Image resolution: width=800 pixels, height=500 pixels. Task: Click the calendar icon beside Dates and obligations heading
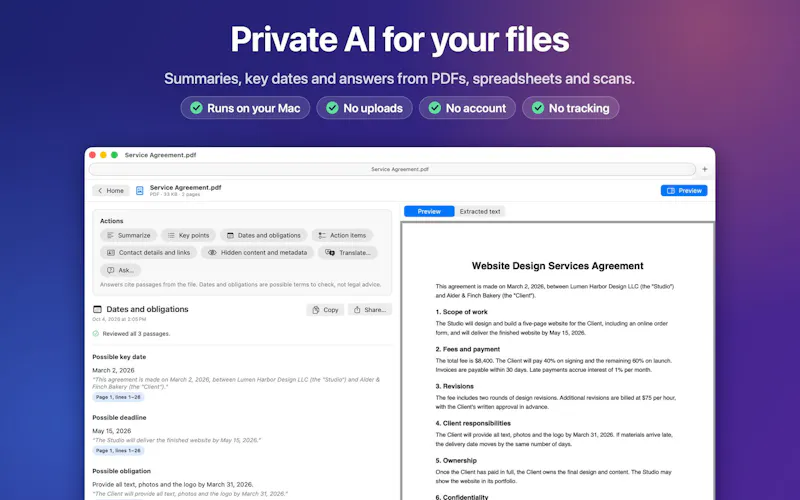tap(97, 309)
